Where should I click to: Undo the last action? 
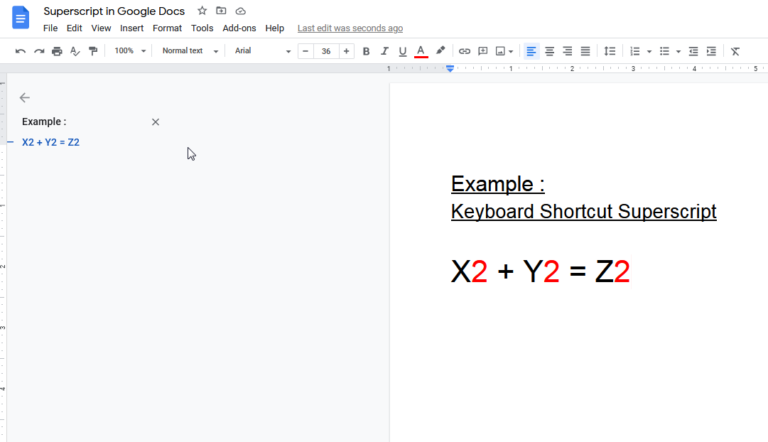tap(20, 51)
